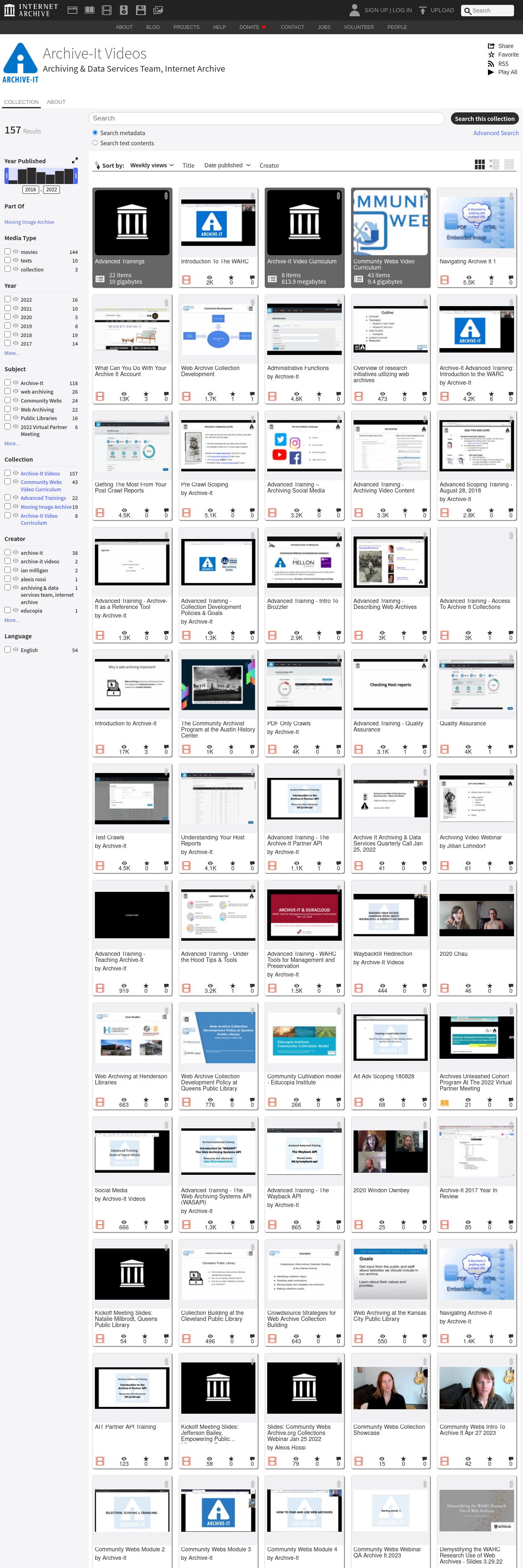The height and width of the screenshot is (1568, 523).
Task: Switch to tile (grid) view icon
Action: tap(480, 164)
